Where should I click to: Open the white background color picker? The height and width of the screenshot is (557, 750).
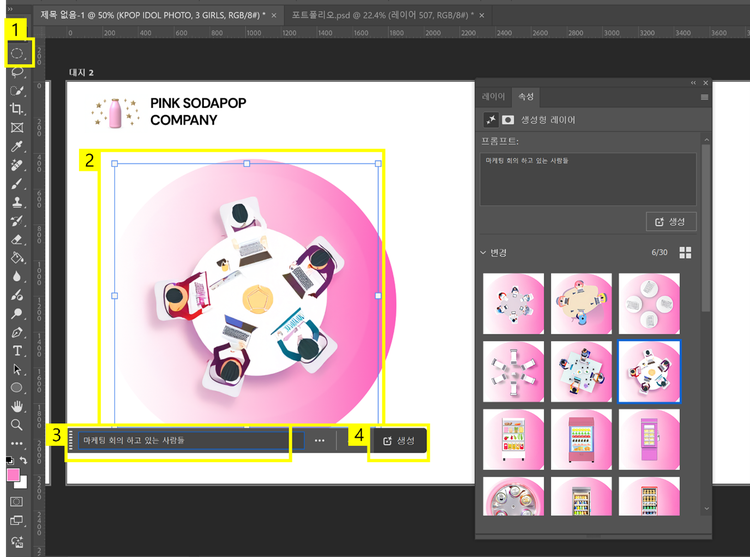coord(22,483)
